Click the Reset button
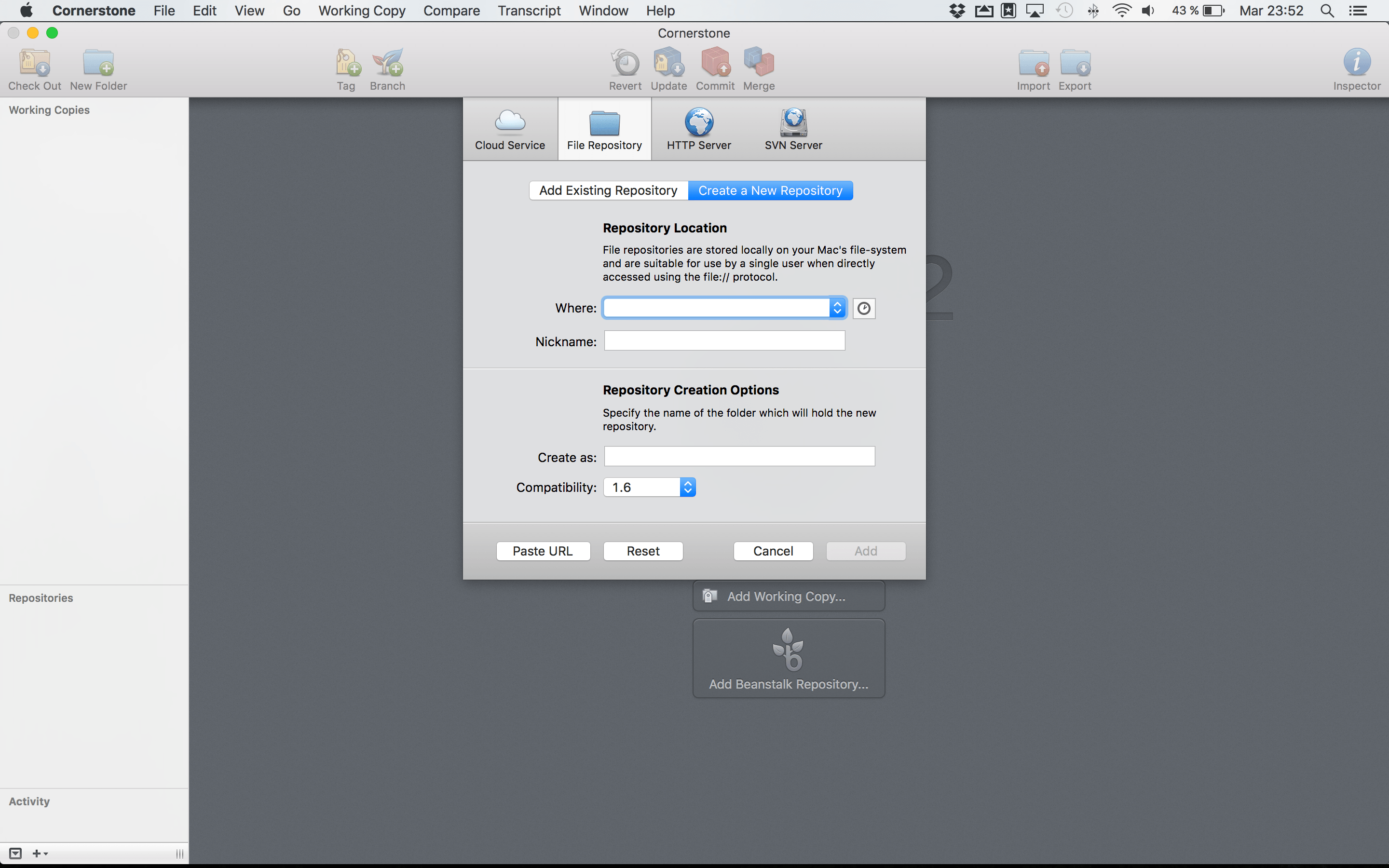This screenshot has height=868, width=1389. click(x=643, y=551)
